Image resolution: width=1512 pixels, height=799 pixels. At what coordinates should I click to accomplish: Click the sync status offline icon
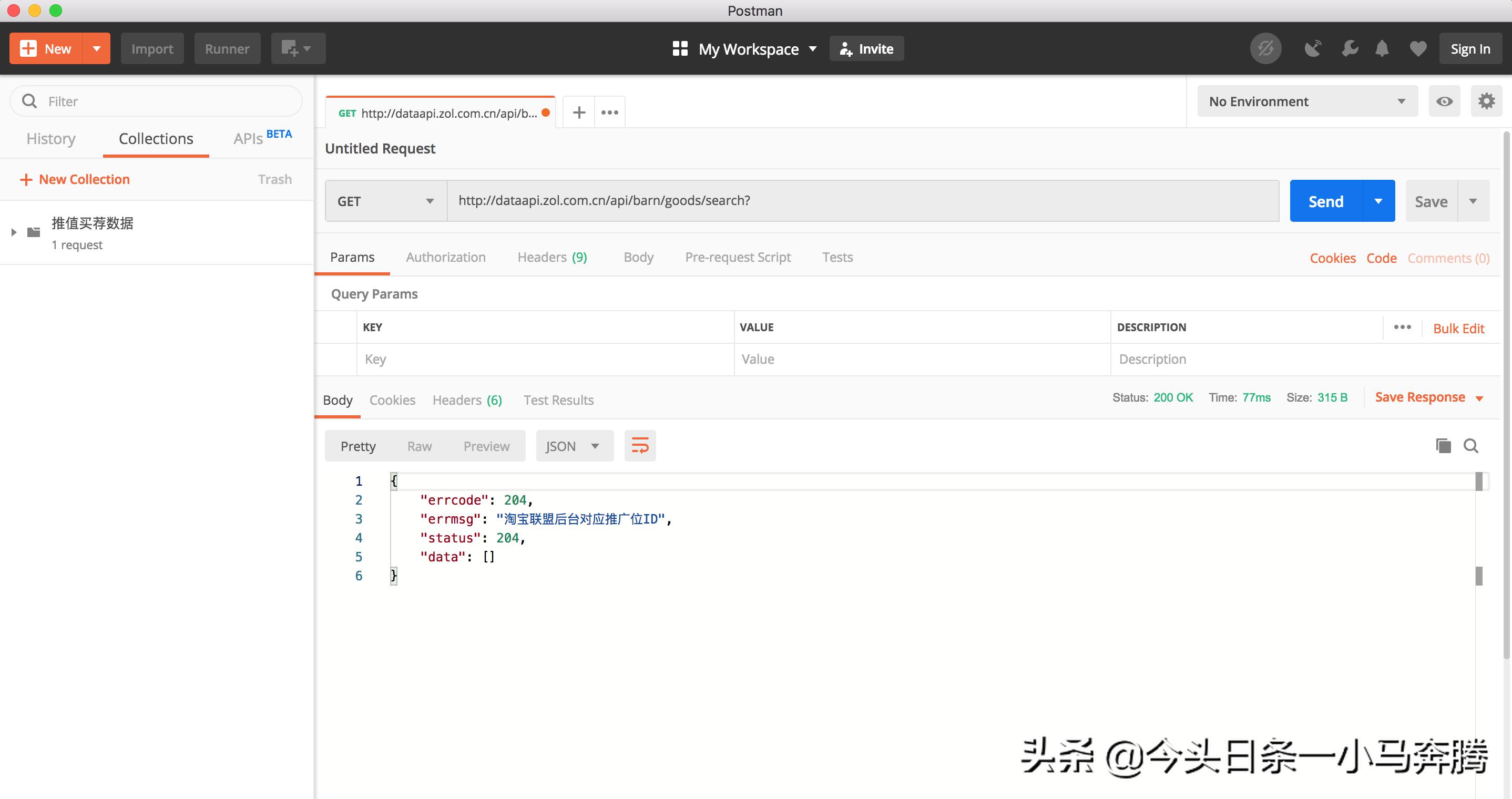click(x=1265, y=49)
